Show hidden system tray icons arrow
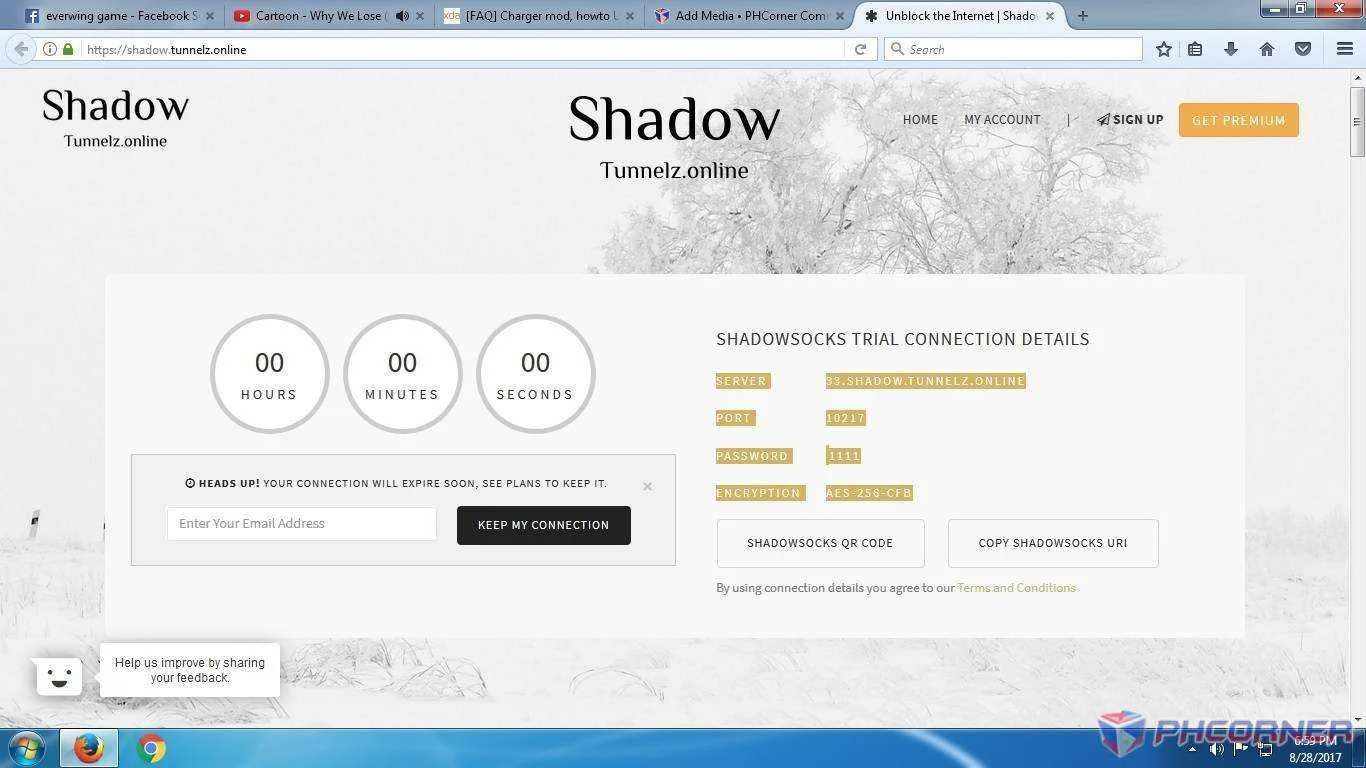 tap(1192, 749)
